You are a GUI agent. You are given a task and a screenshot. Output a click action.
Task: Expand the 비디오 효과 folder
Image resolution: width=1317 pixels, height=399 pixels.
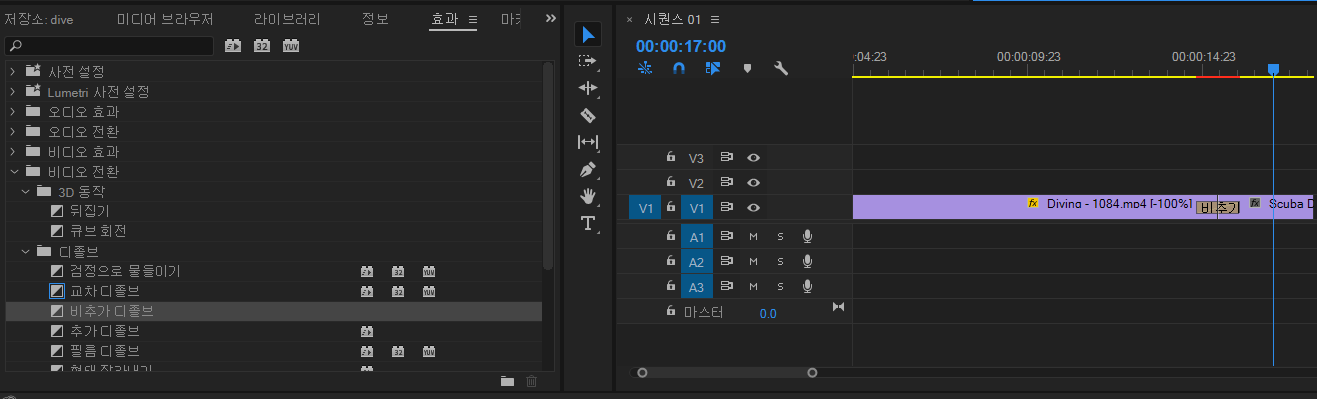(x=12, y=151)
